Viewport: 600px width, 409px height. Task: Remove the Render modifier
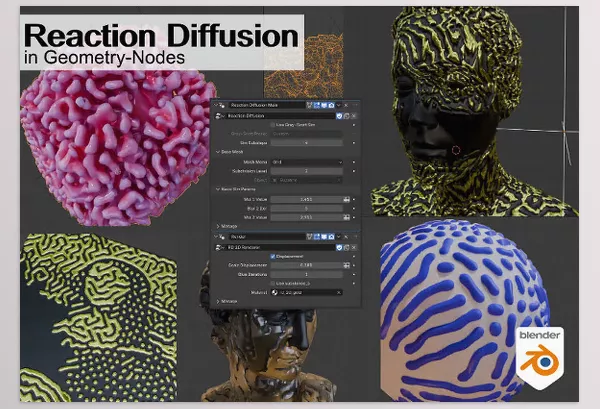[x=346, y=237]
